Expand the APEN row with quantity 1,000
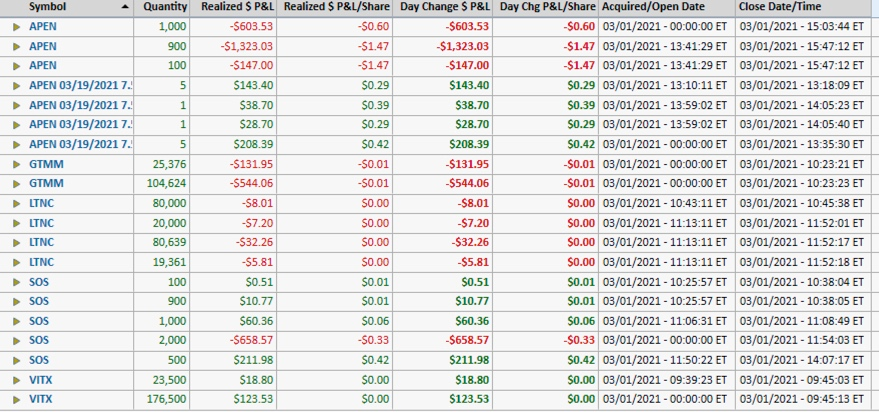The height and width of the screenshot is (412, 879). (x=16, y=26)
